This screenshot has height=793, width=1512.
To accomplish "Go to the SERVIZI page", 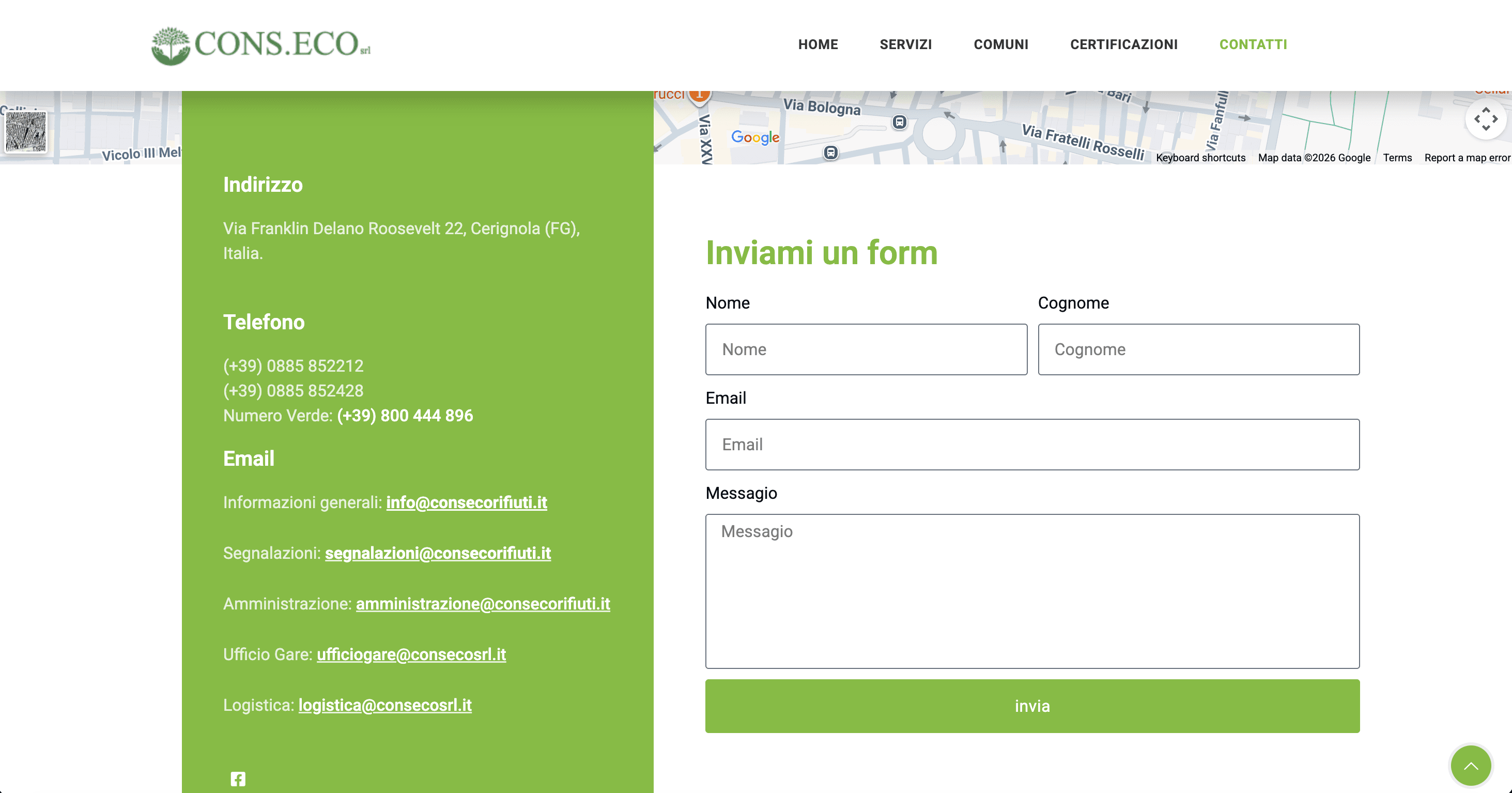I will [x=905, y=44].
